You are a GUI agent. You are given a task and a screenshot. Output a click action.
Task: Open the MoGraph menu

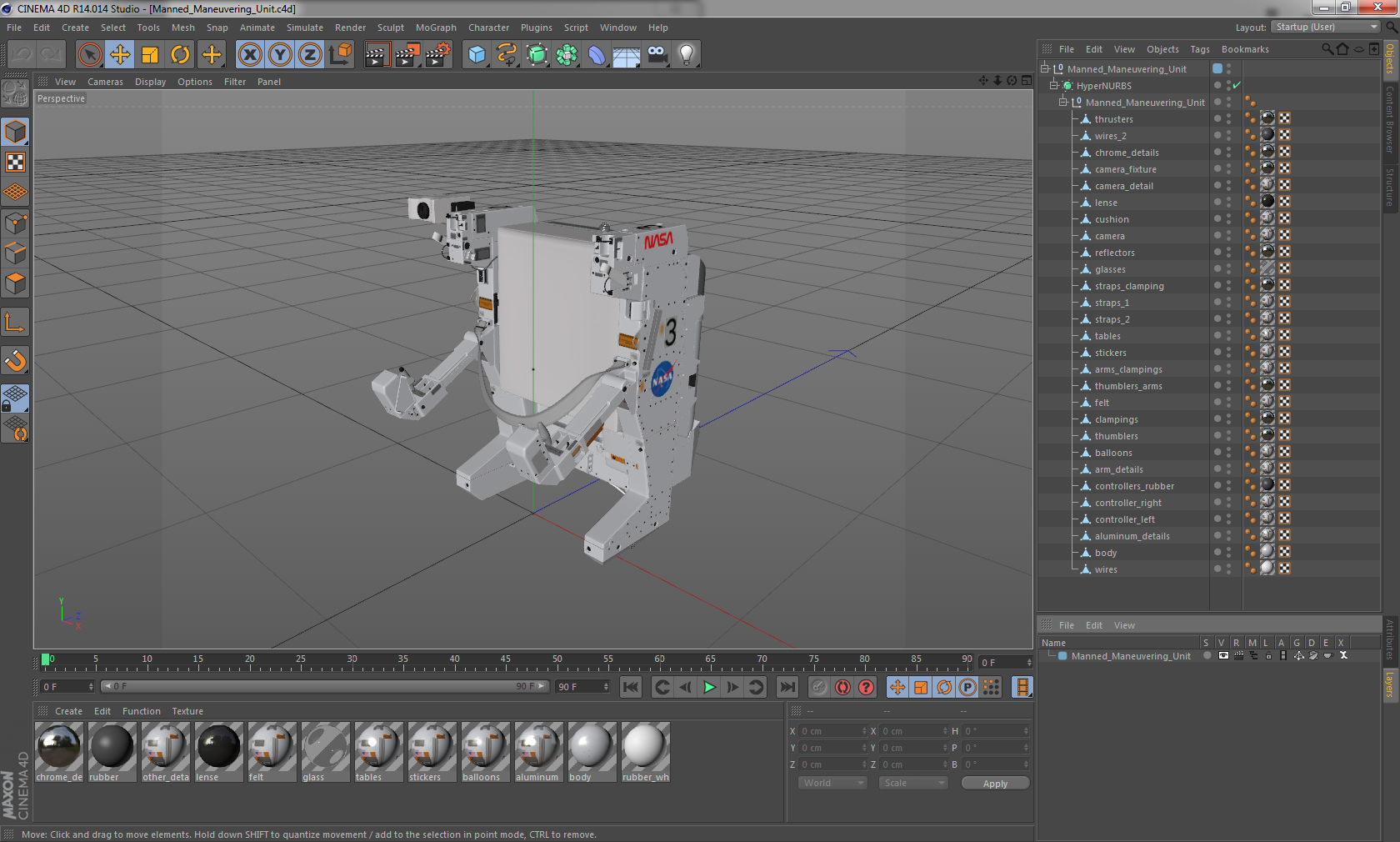436,28
